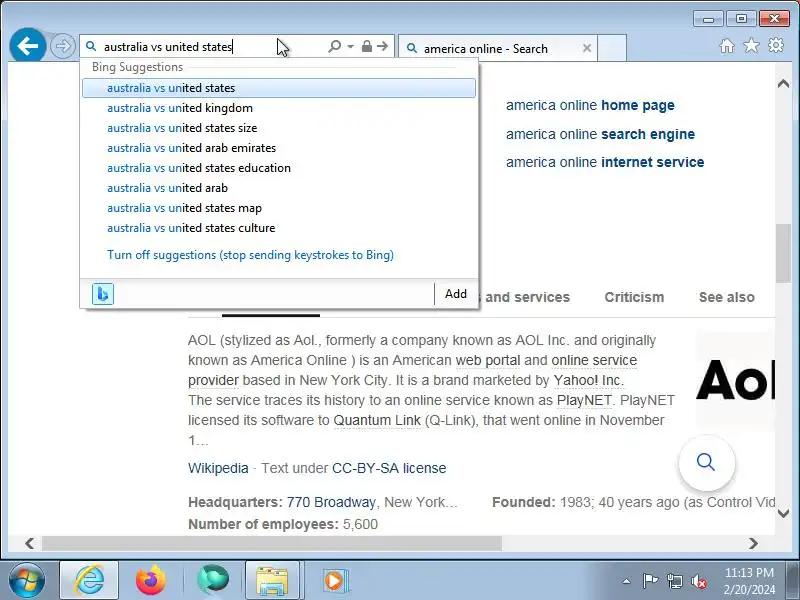Launch Firefox from the taskbar
This screenshot has width=800, height=600.
151,580
